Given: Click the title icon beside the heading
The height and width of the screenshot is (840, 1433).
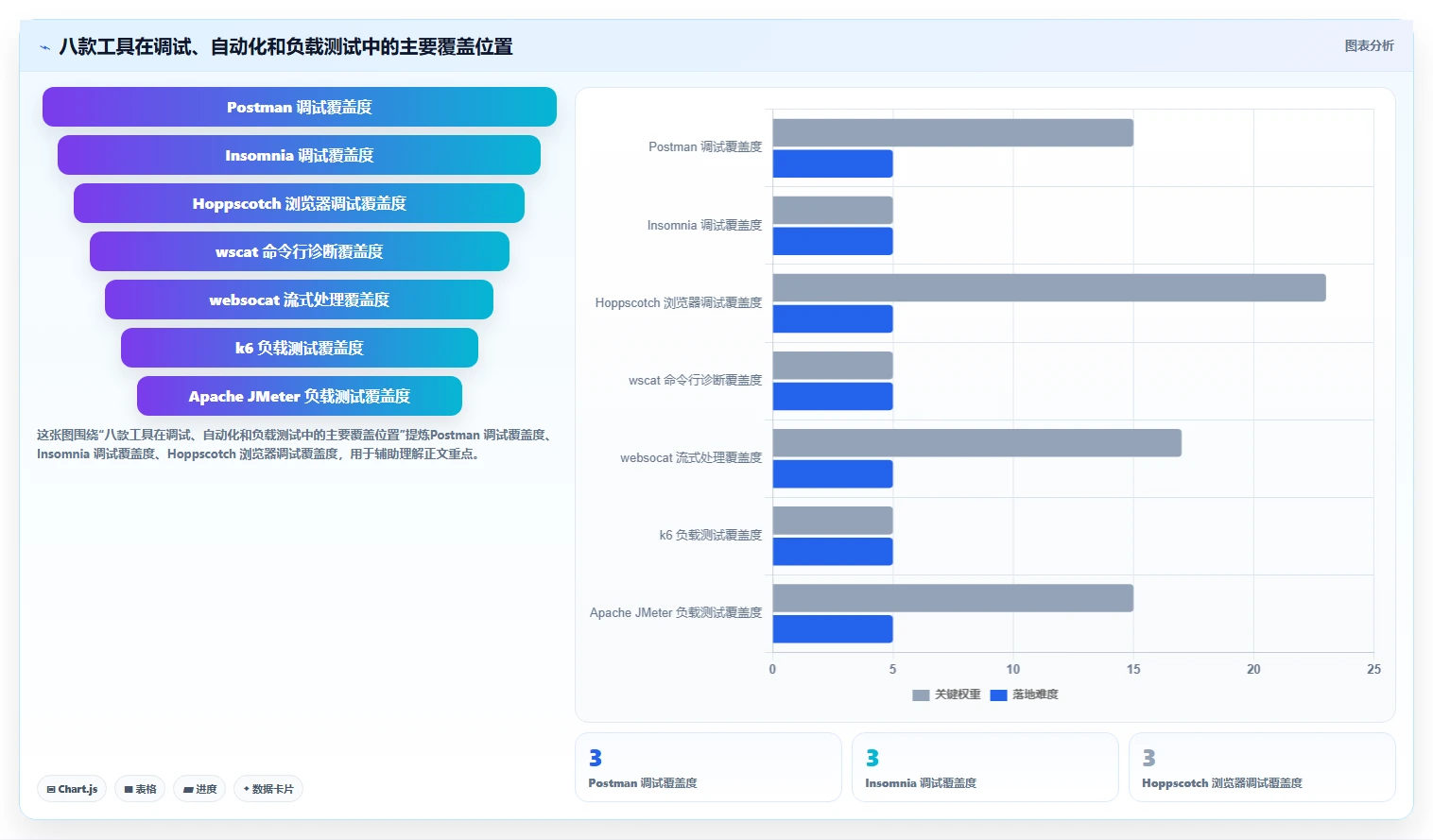Looking at the screenshot, I should [x=44, y=47].
